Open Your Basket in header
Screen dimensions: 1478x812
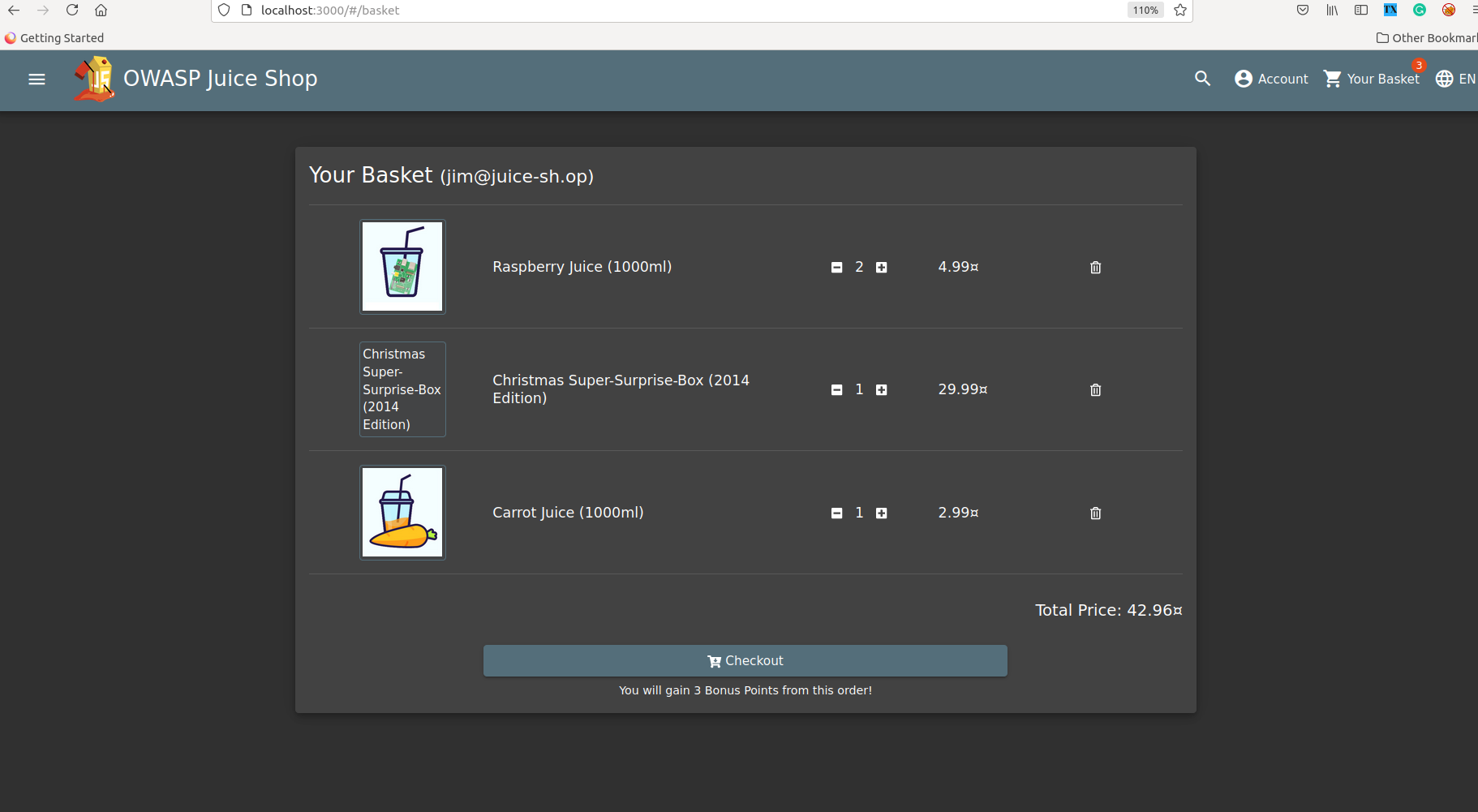click(1372, 79)
